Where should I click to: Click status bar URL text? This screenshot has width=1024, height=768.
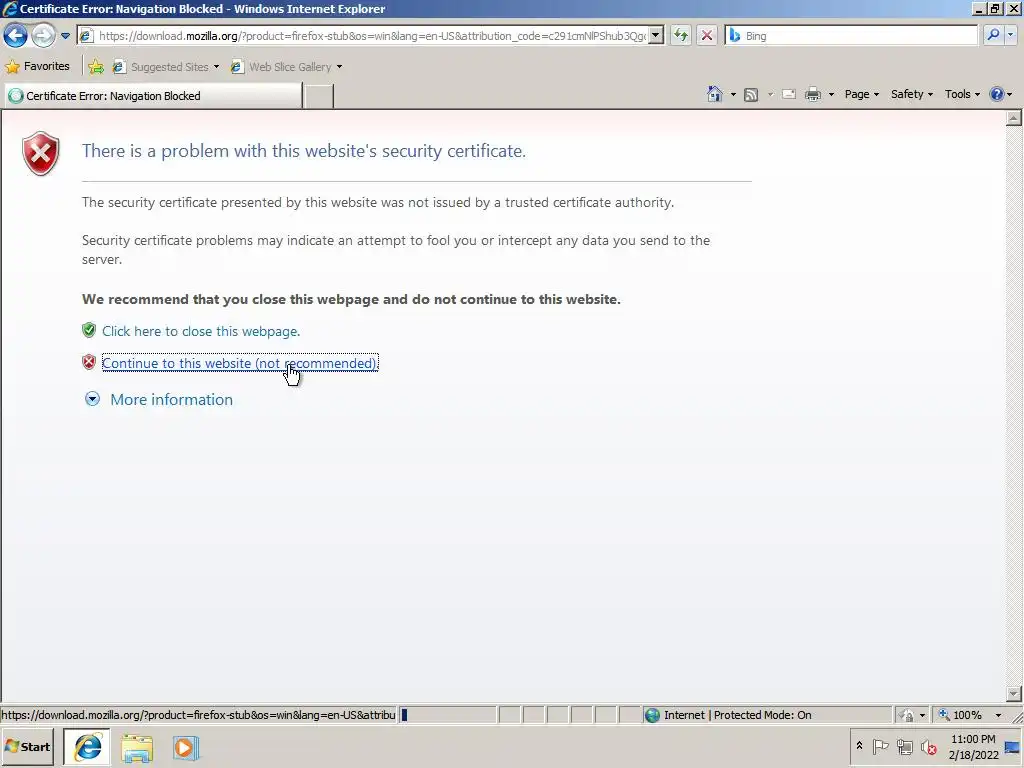(x=199, y=715)
